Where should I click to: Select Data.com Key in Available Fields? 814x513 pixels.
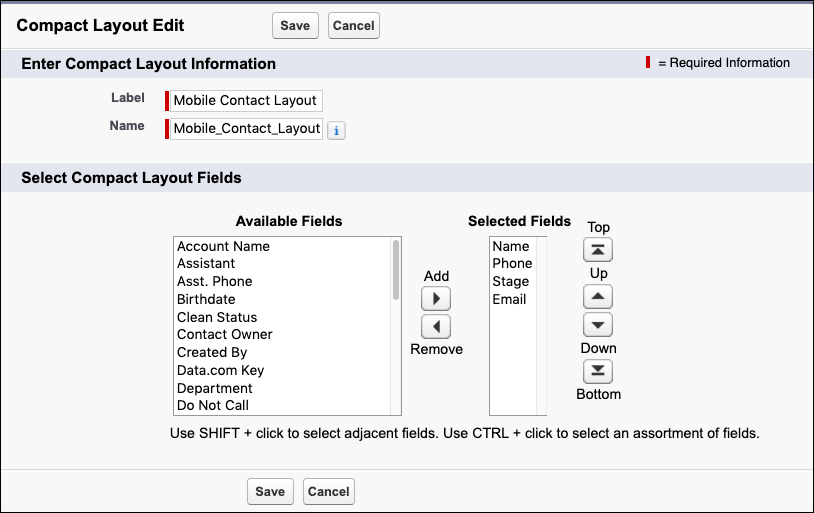[283, 370]
